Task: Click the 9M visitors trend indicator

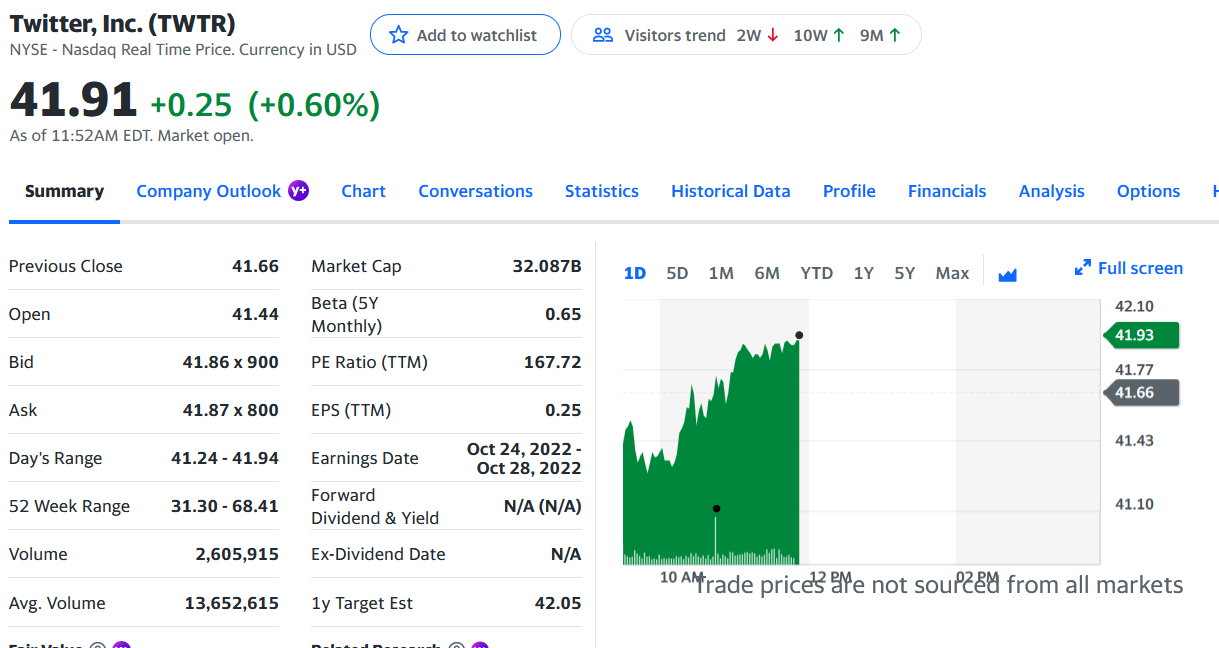Action: tap(880, 35)
